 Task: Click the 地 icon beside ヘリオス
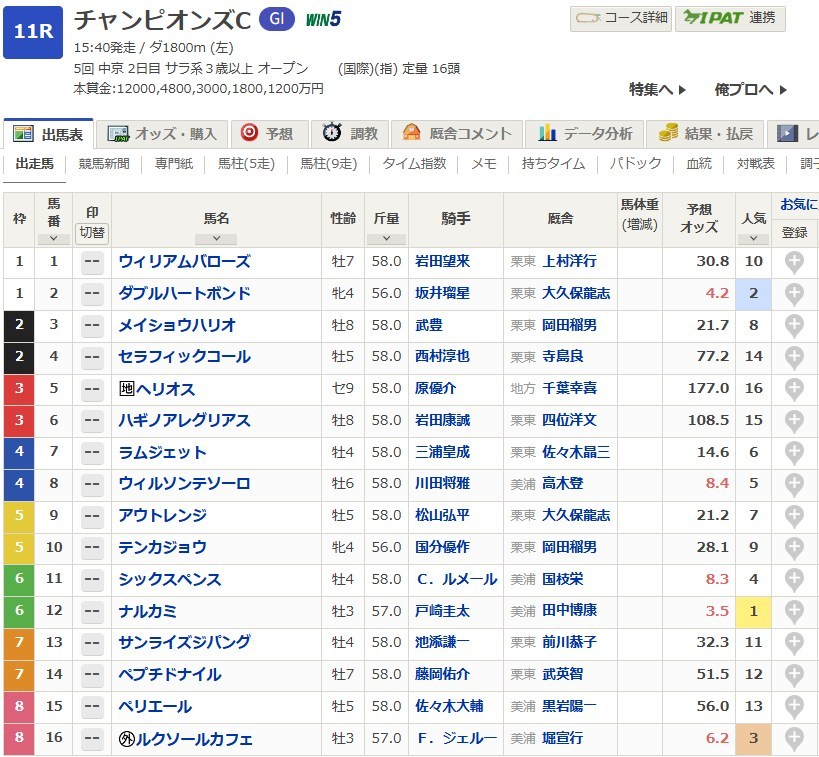point(127,389)
